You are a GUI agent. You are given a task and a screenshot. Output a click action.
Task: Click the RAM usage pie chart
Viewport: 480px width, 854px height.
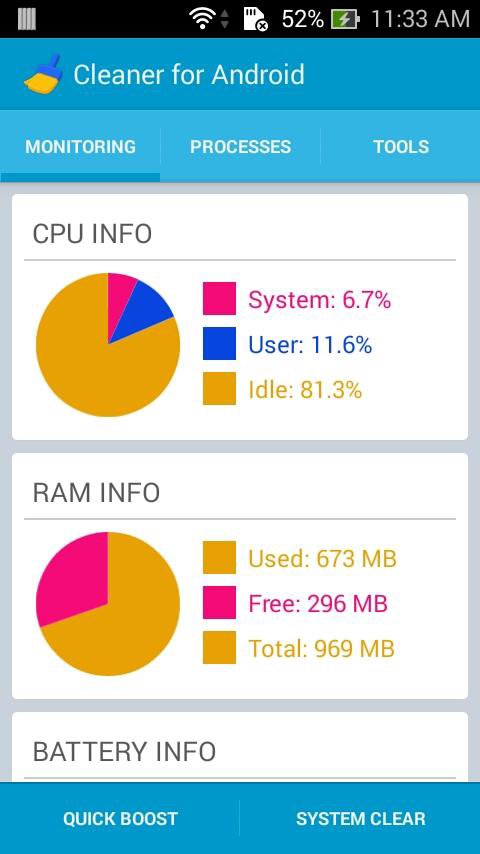pos(108,603)
